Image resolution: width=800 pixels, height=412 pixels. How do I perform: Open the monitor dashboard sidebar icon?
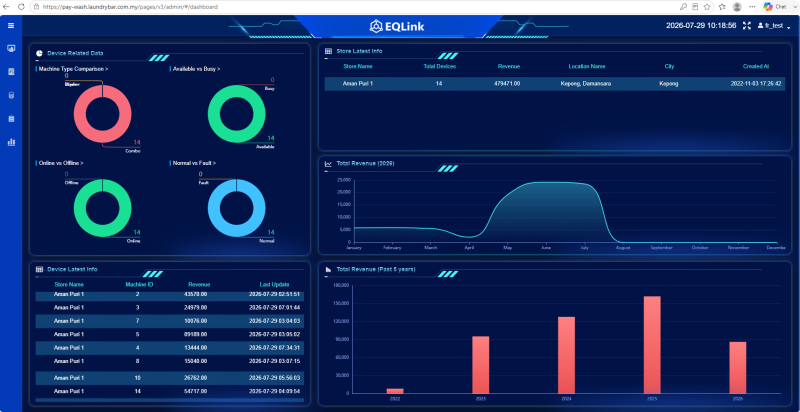[x=11, y=48]
